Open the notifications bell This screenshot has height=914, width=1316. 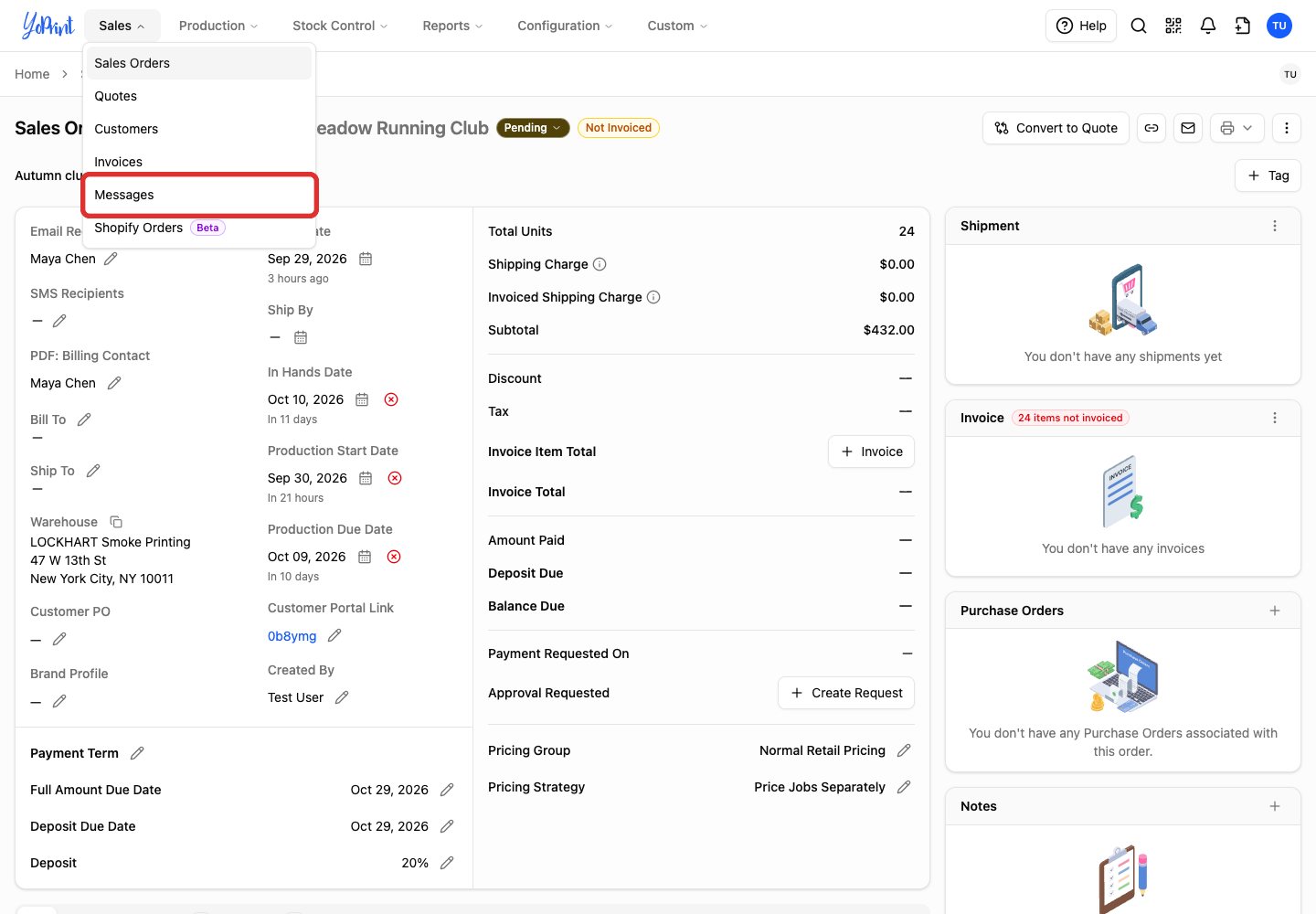pyautogui.click(x=1208, y=26)
